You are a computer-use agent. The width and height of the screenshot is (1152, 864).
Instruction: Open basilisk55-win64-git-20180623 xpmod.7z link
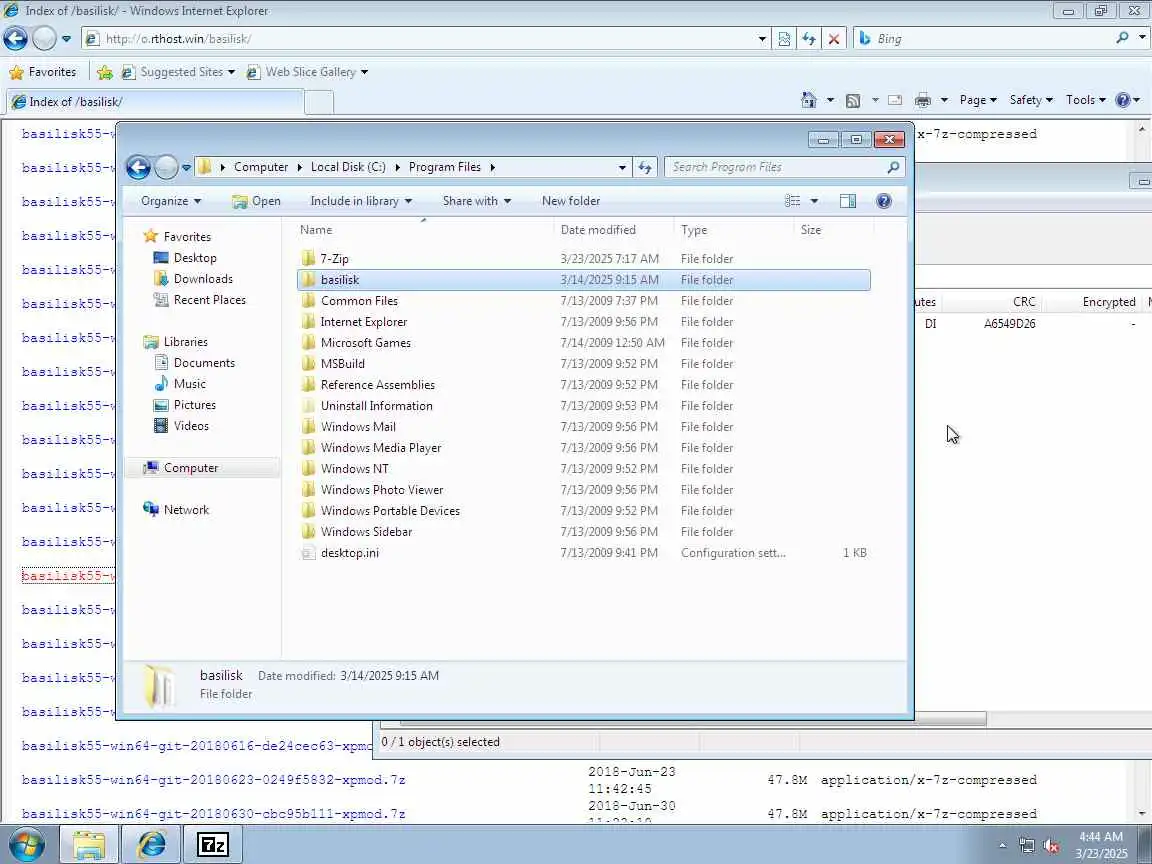(x=213, y=780)
